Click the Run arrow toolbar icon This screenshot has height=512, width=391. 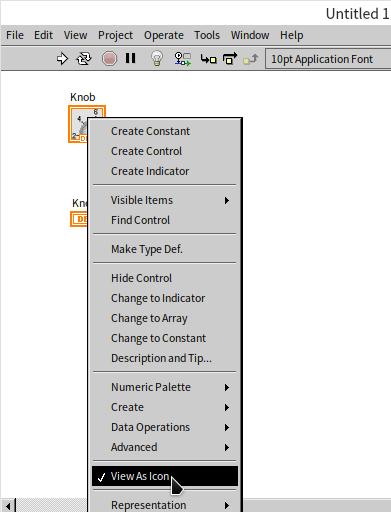coord(62,59)
